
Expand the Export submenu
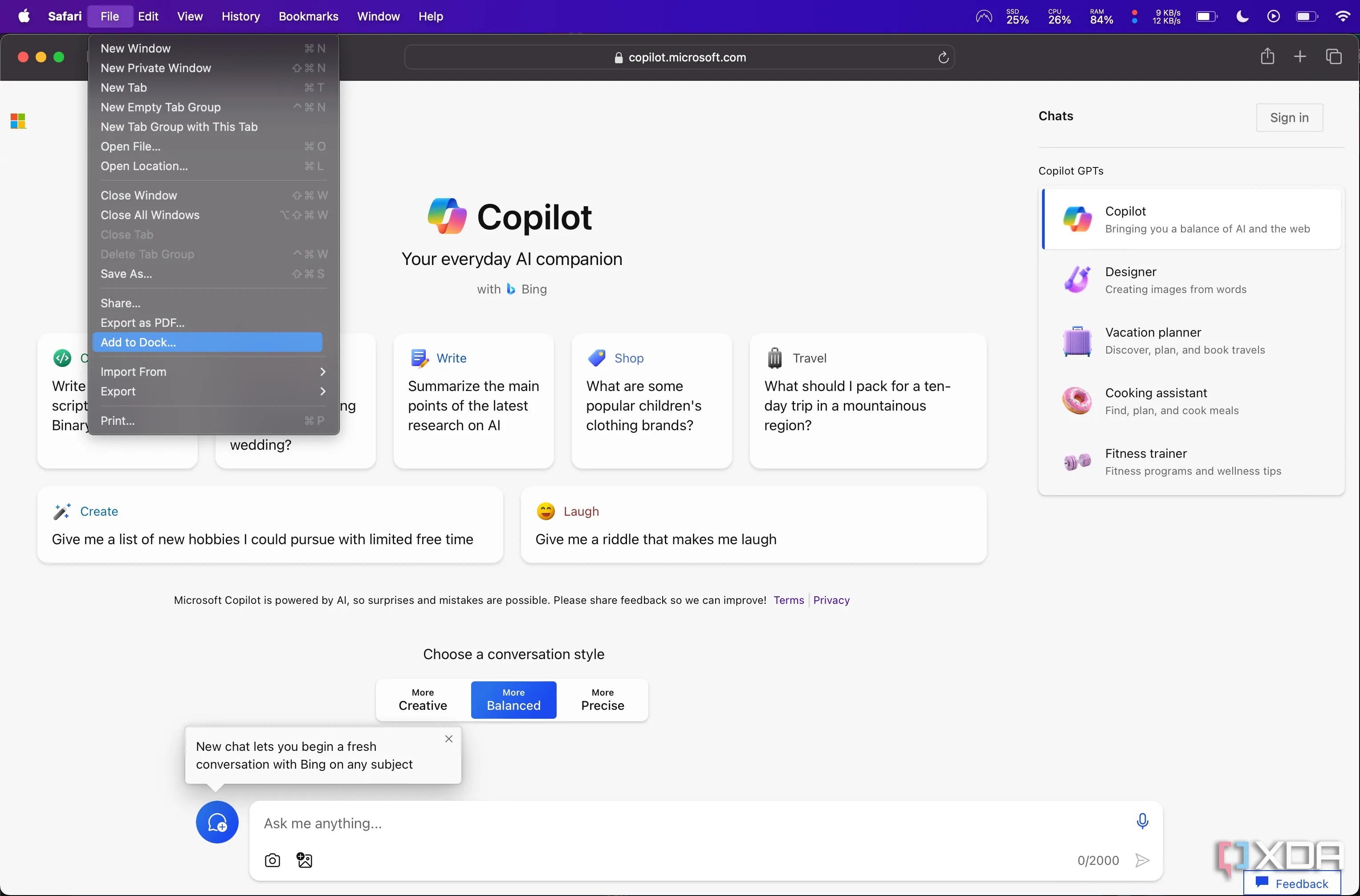214,391
